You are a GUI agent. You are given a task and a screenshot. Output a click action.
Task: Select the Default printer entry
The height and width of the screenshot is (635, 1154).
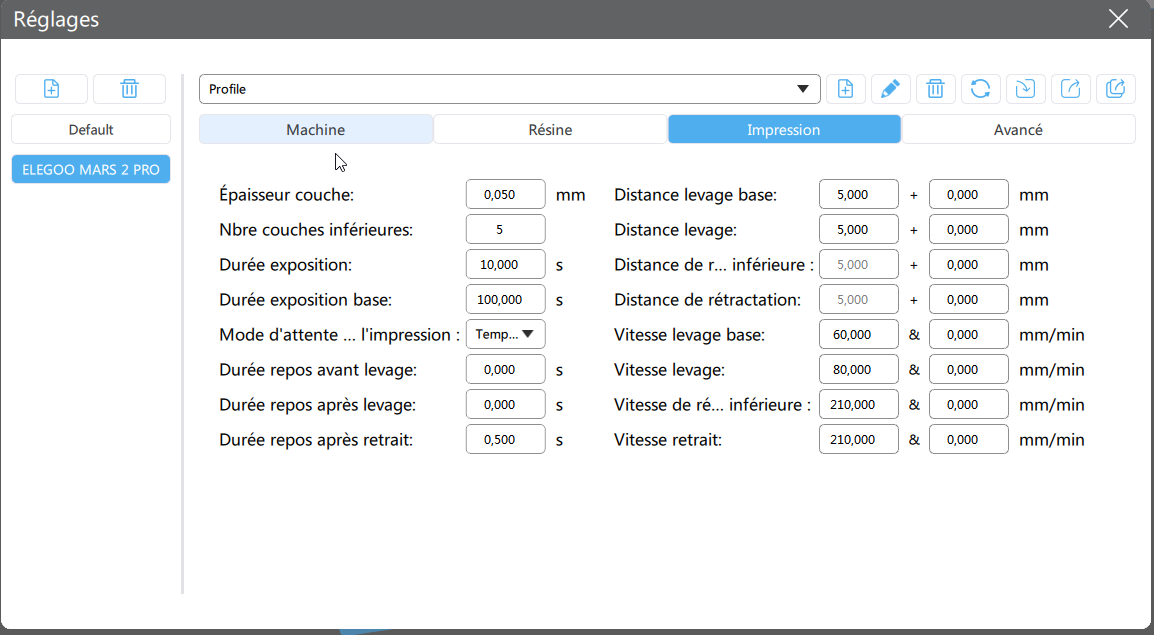click(91, 130)
